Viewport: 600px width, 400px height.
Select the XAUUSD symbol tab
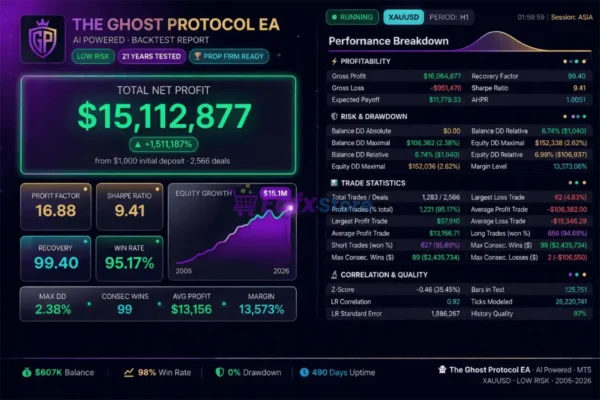tap(403, 17)
